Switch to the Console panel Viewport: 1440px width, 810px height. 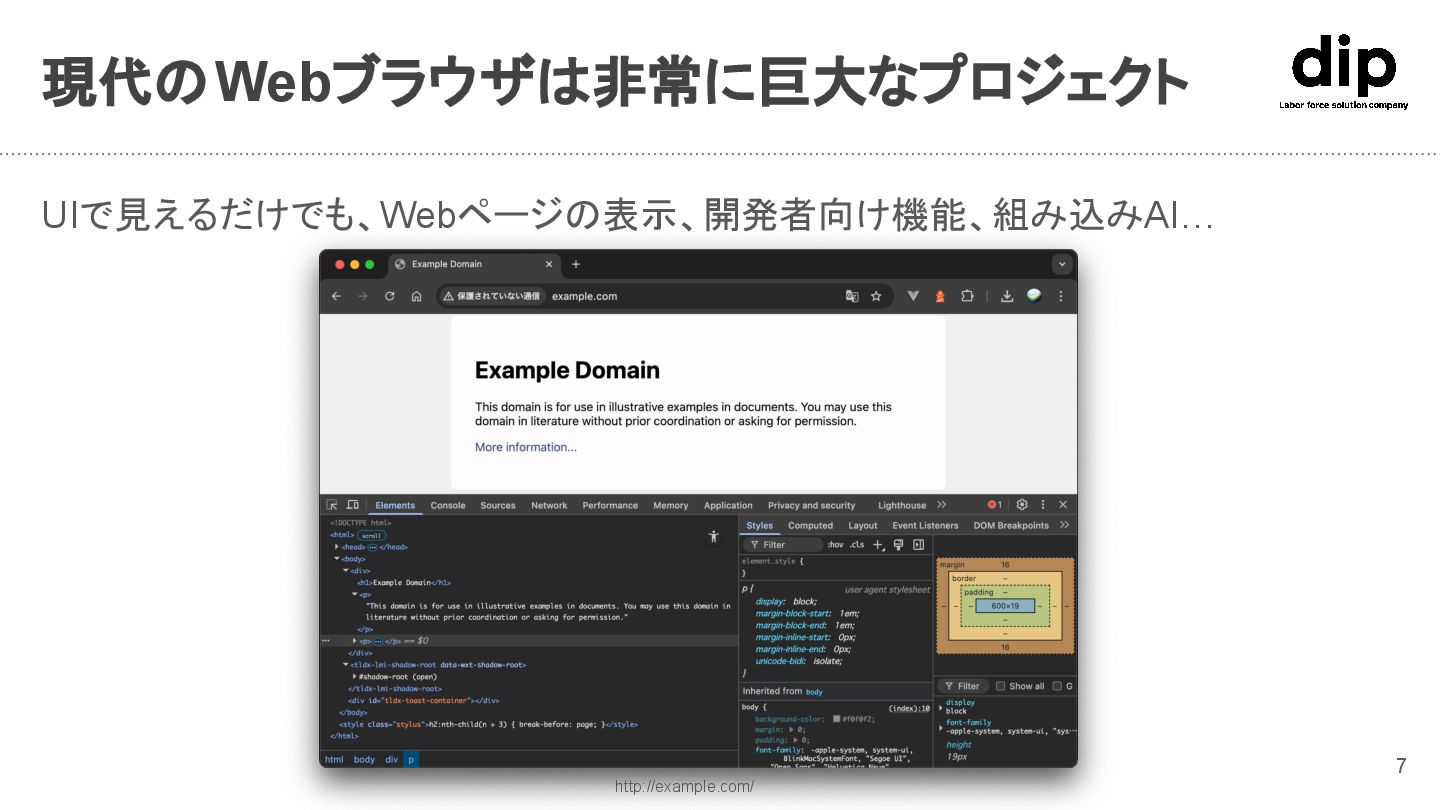[448, 506]
